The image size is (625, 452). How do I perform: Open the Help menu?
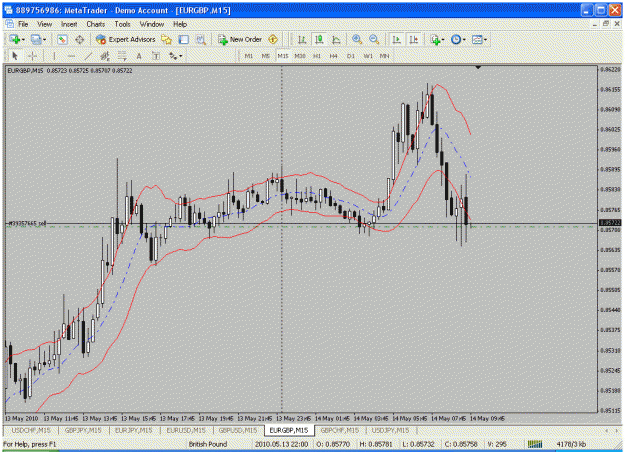pos(180,24)
